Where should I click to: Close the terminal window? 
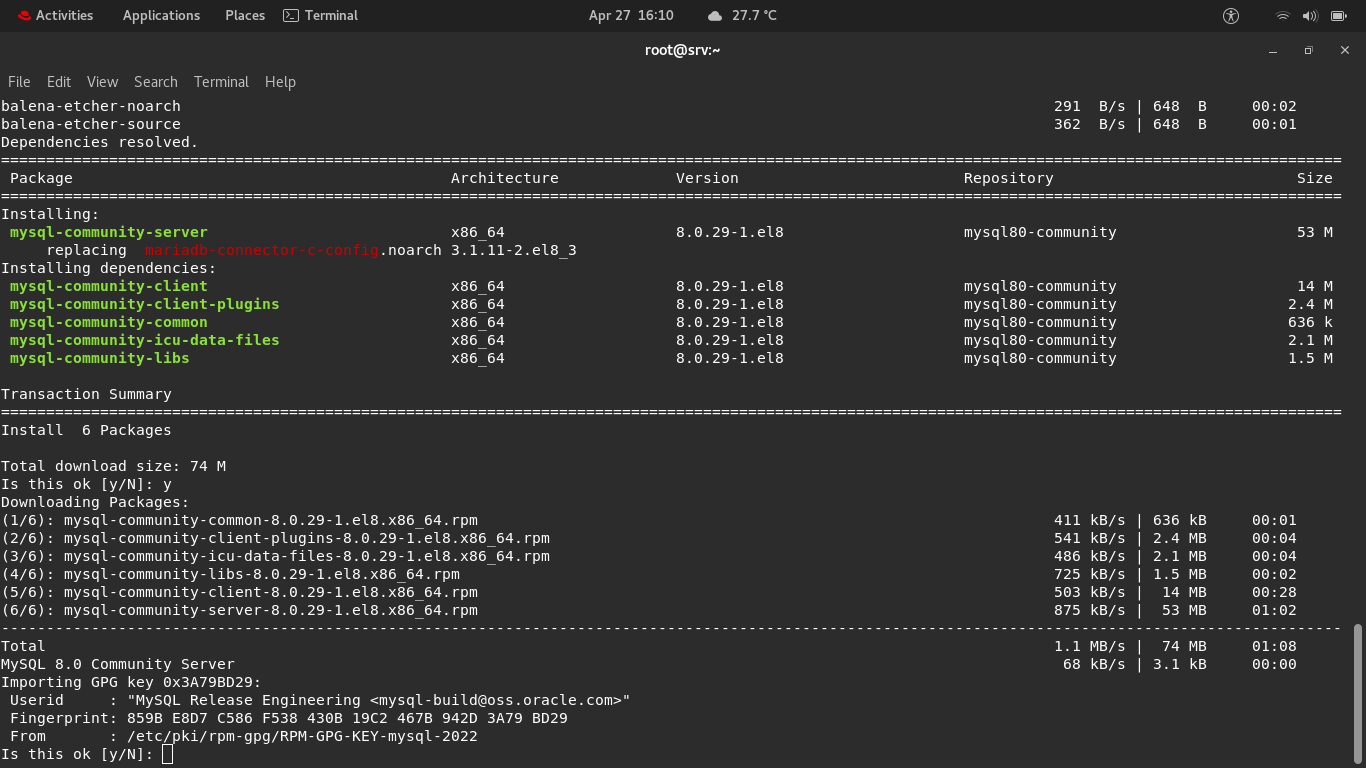[x=1345, y=50]
